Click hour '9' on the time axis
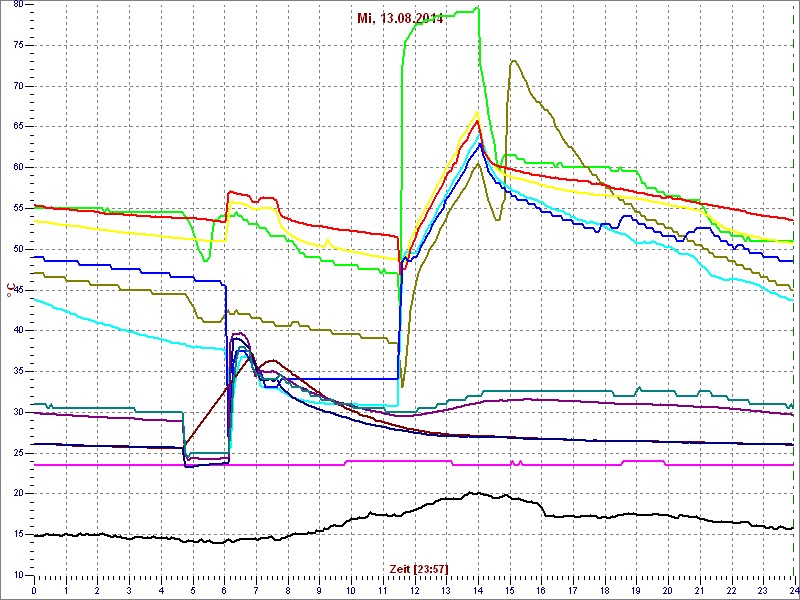Viewport: 800px width, 600px height. point(319,591)
